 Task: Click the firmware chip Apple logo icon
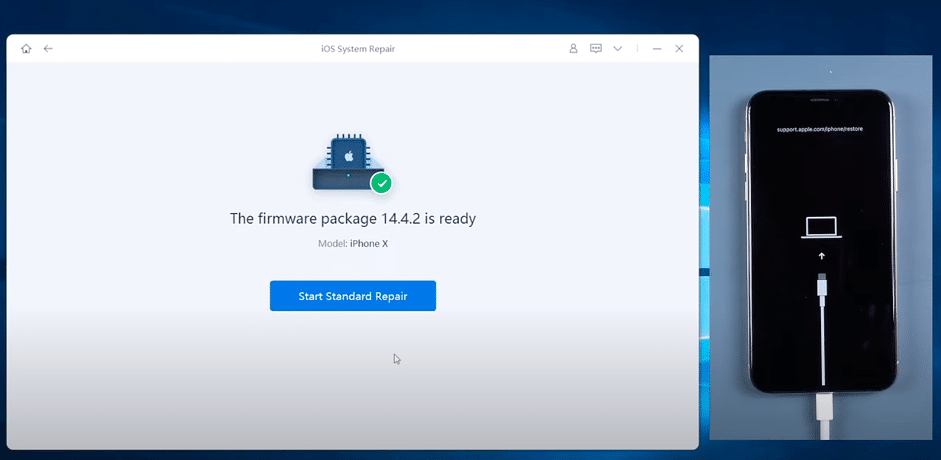(x=348, y=158)
